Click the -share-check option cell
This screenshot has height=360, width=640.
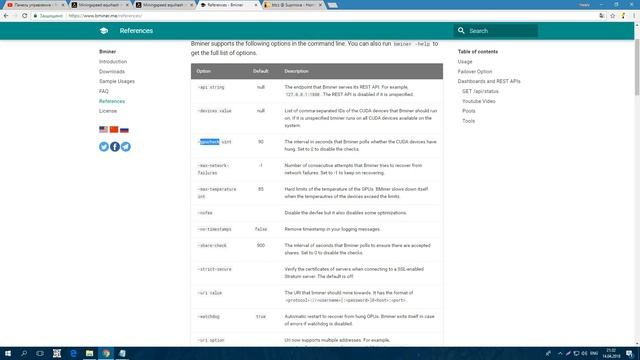click(212, 246)
